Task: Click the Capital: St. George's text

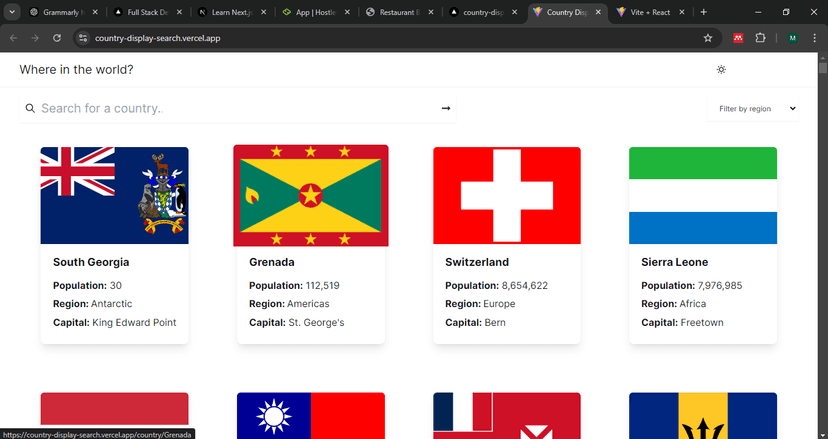Action: pyautogui.click(x=297, y=323)
